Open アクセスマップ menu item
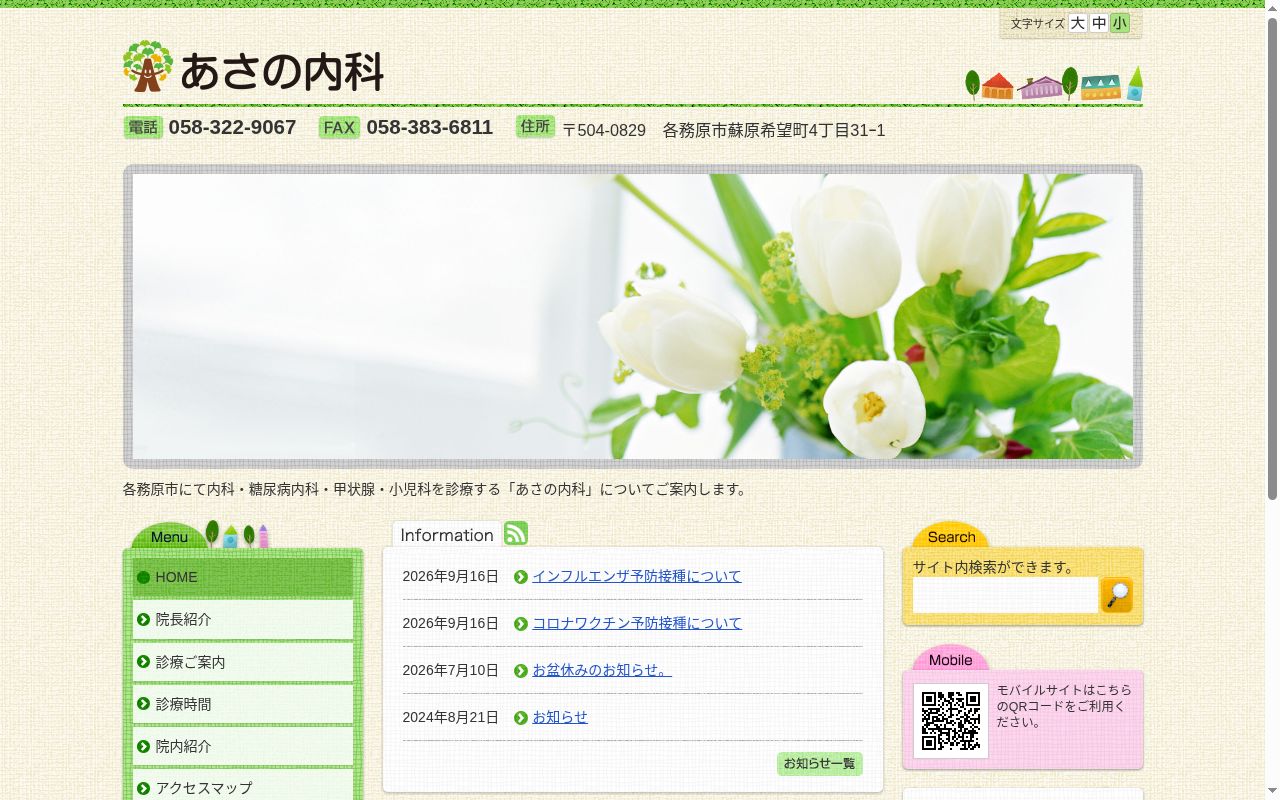 click(x=243, y=785)
